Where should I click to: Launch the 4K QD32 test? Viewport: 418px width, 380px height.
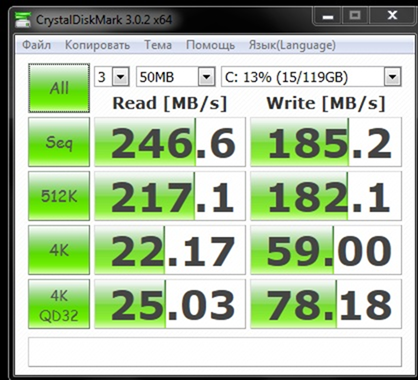pos(59,304)
